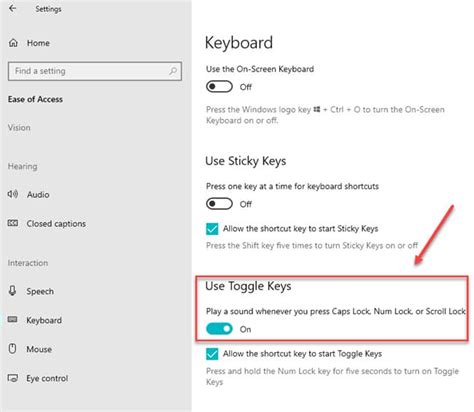Open the Home settings page
Viewport: 474px width, 412px height.
(x=38, y=43)
